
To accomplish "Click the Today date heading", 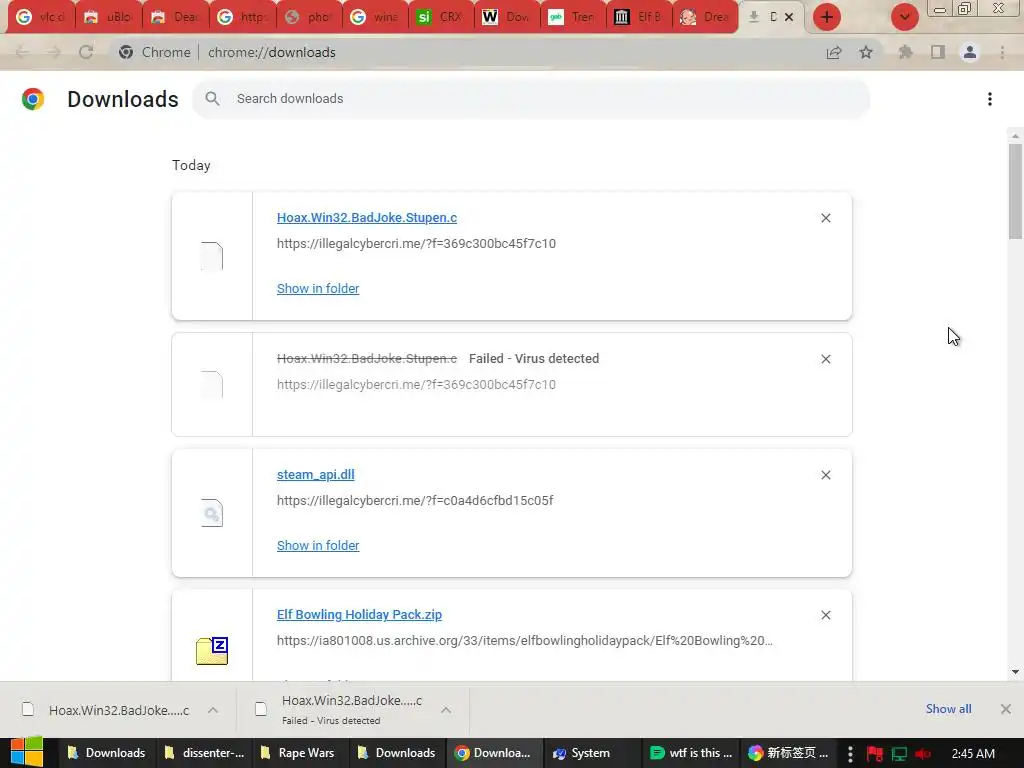I will pyautogui.click(x=191, y=165).
